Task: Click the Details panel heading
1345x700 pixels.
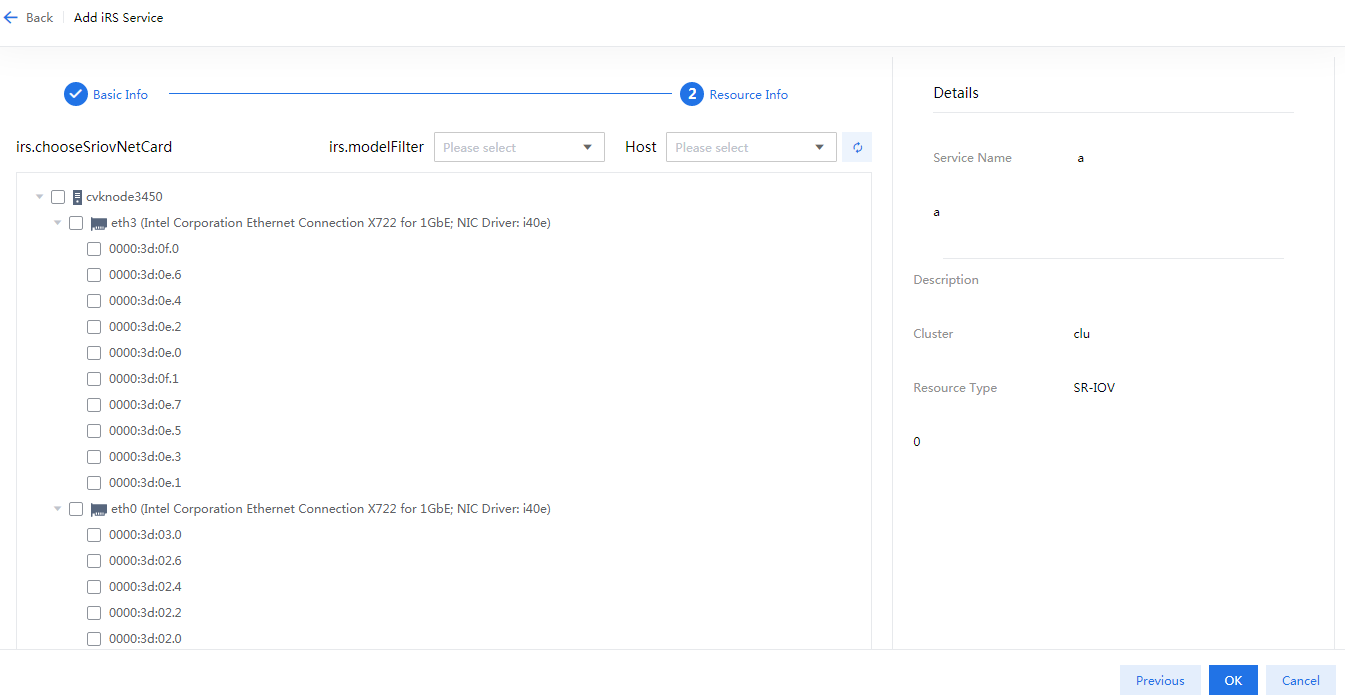Action: pos(956,93)
